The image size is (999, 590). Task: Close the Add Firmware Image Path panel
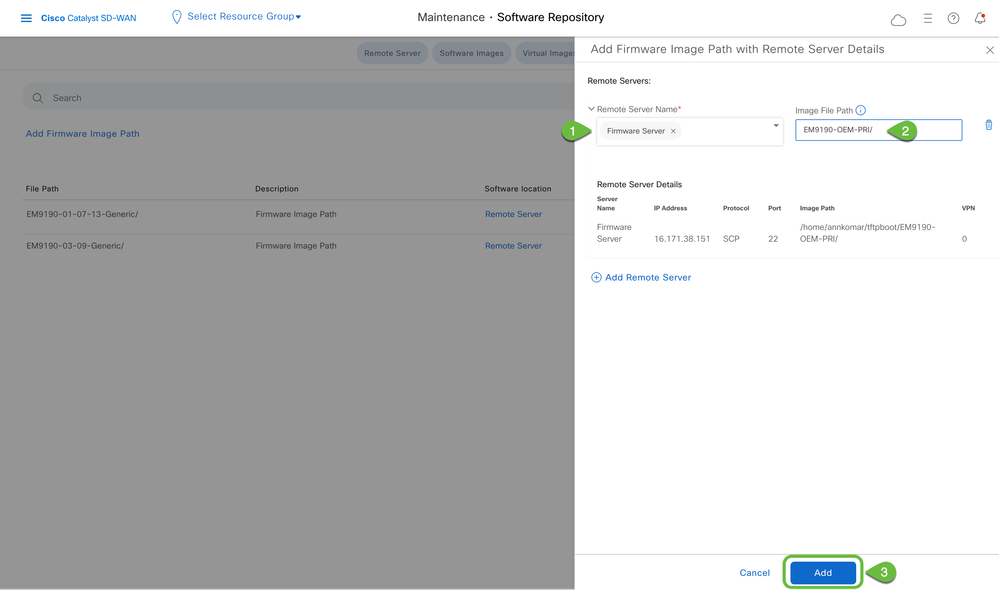[x=989, y=50]
